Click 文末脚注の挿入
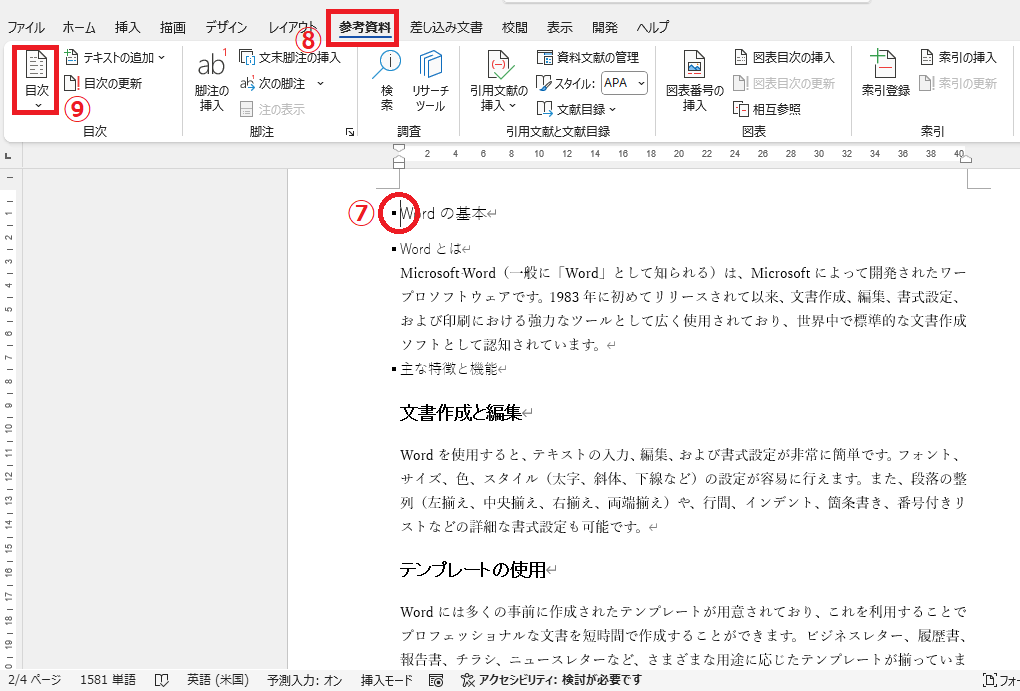1020x691 pixels. [x=290, y=57]
